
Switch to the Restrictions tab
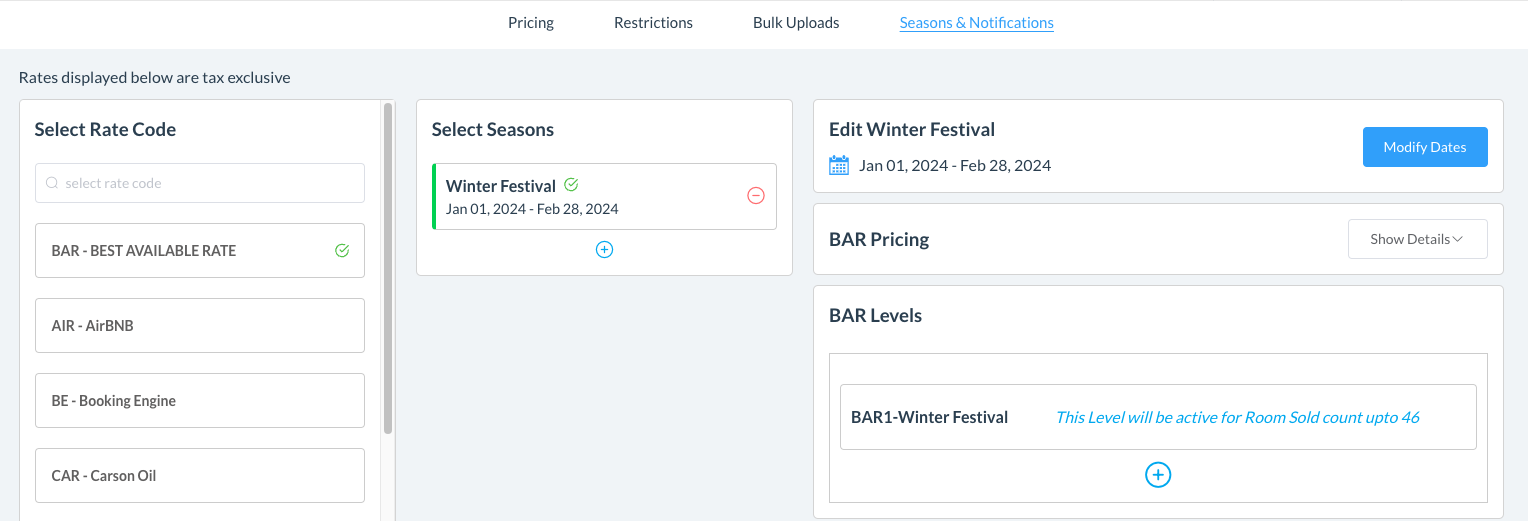point(653,22)
